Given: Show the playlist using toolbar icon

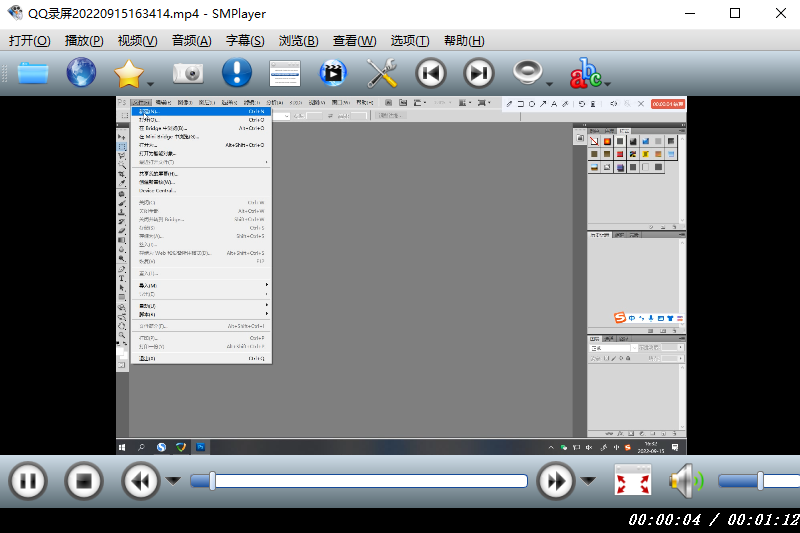Looking at the screenshot, I should (285, 73).
